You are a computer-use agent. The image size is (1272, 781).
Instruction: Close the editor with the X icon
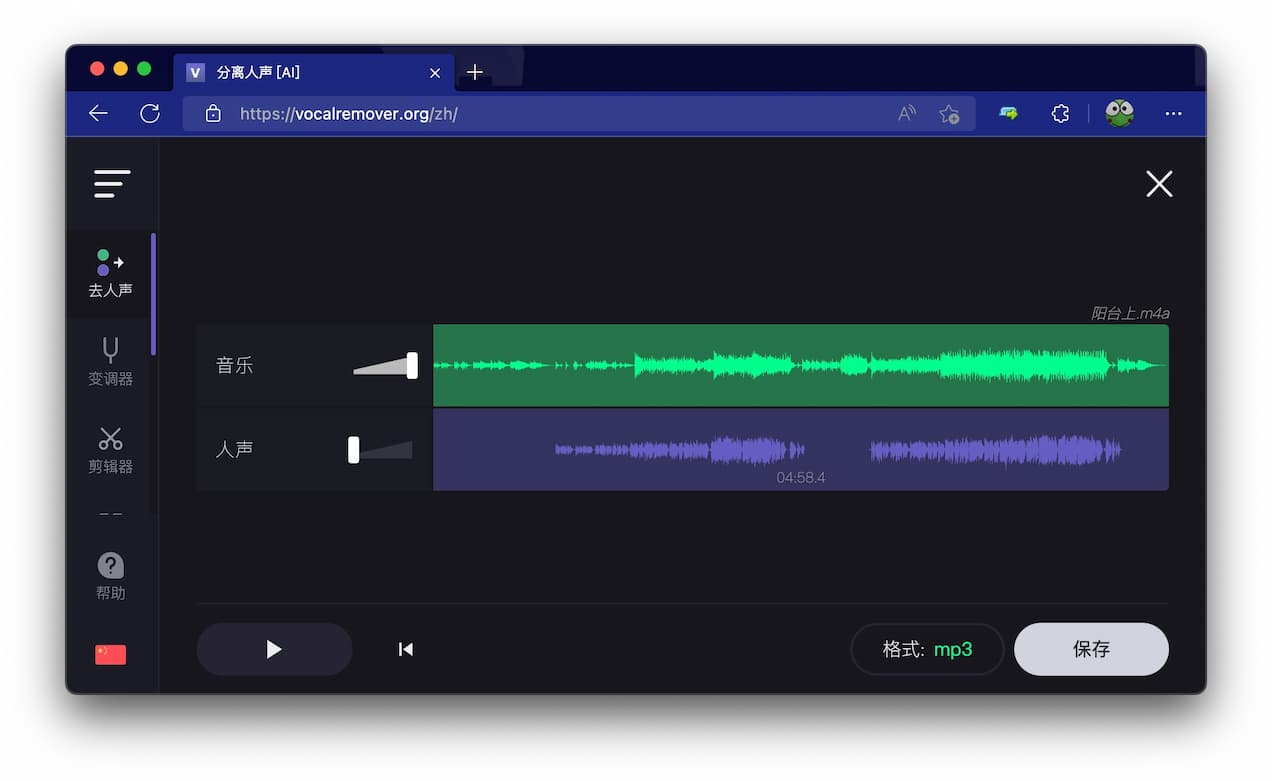pyautogui.click(x=1159, y=184)
